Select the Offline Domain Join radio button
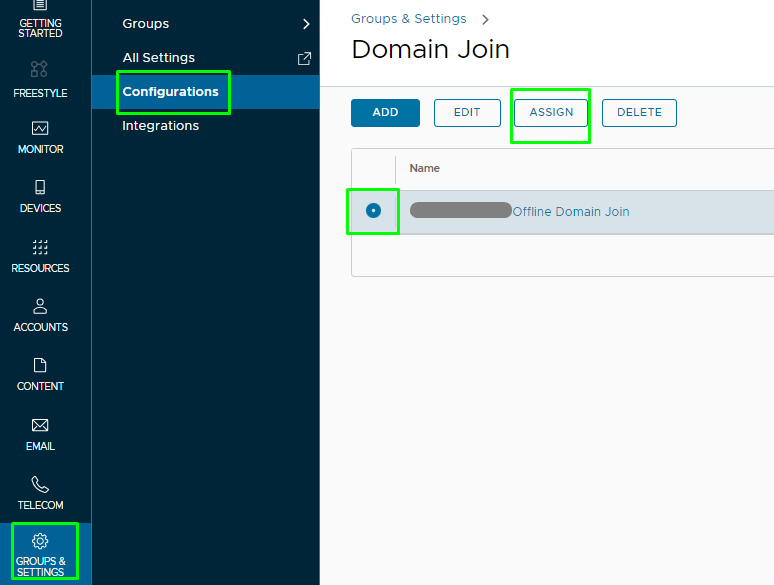This screenshot has width=774, height=585. [373, 211]
